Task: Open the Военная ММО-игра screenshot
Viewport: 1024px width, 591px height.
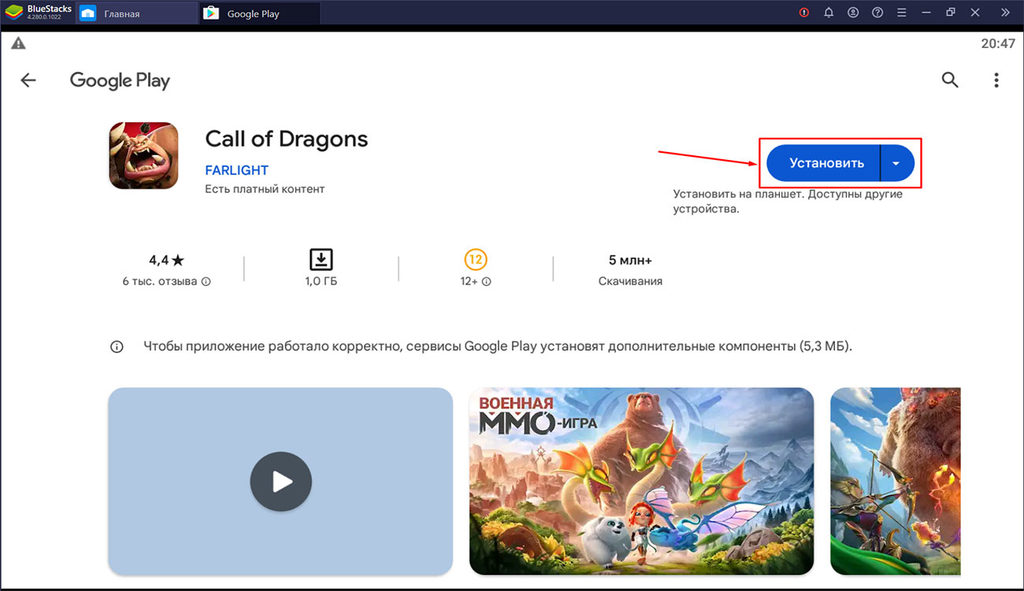Action: click(641, 481)
